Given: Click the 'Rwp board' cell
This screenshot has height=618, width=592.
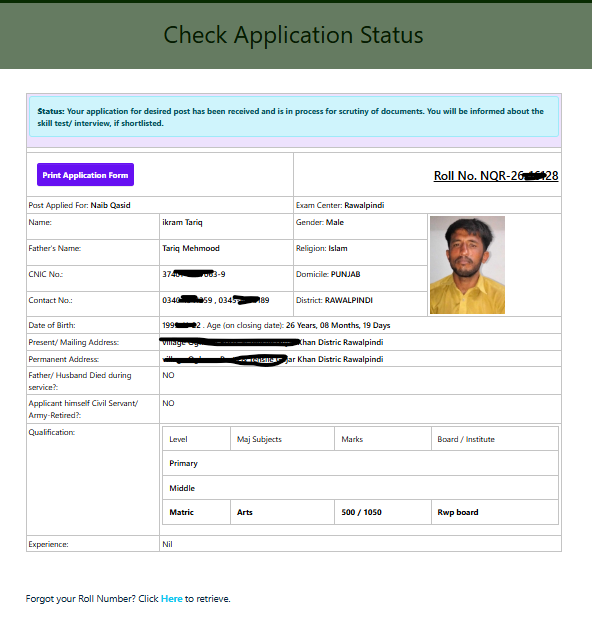Looking at the screenshot, I should [495, 512].
